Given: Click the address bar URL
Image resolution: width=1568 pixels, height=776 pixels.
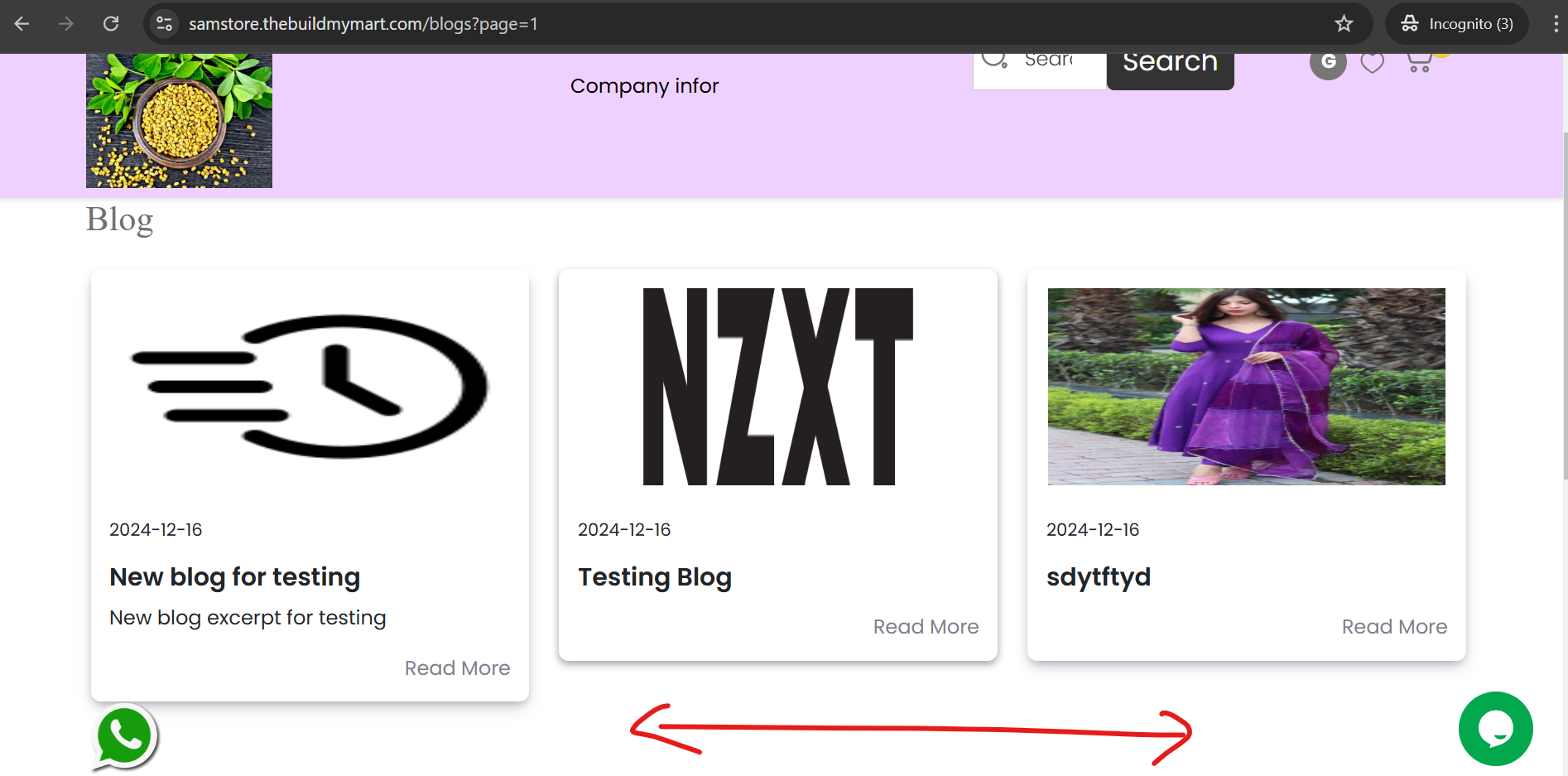Looking at the screenshot, I should pos(363,24).
